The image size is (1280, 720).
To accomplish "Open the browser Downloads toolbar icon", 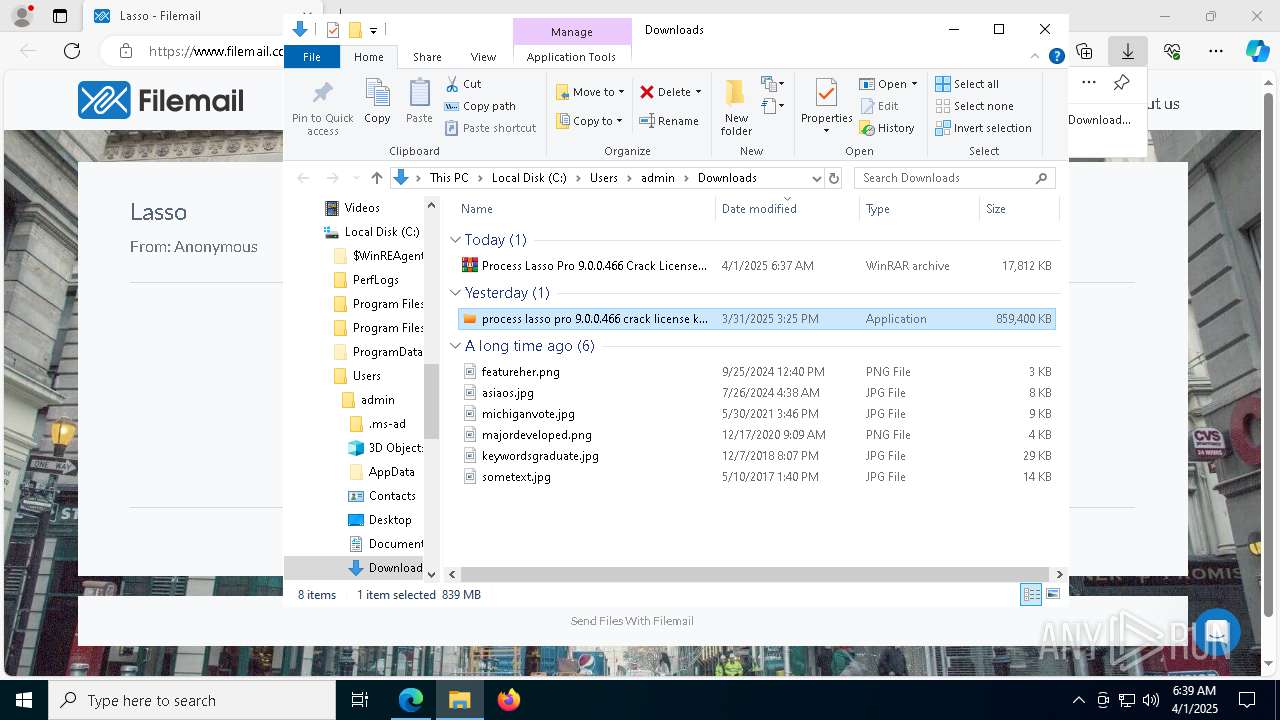I will click(1127, 51).
